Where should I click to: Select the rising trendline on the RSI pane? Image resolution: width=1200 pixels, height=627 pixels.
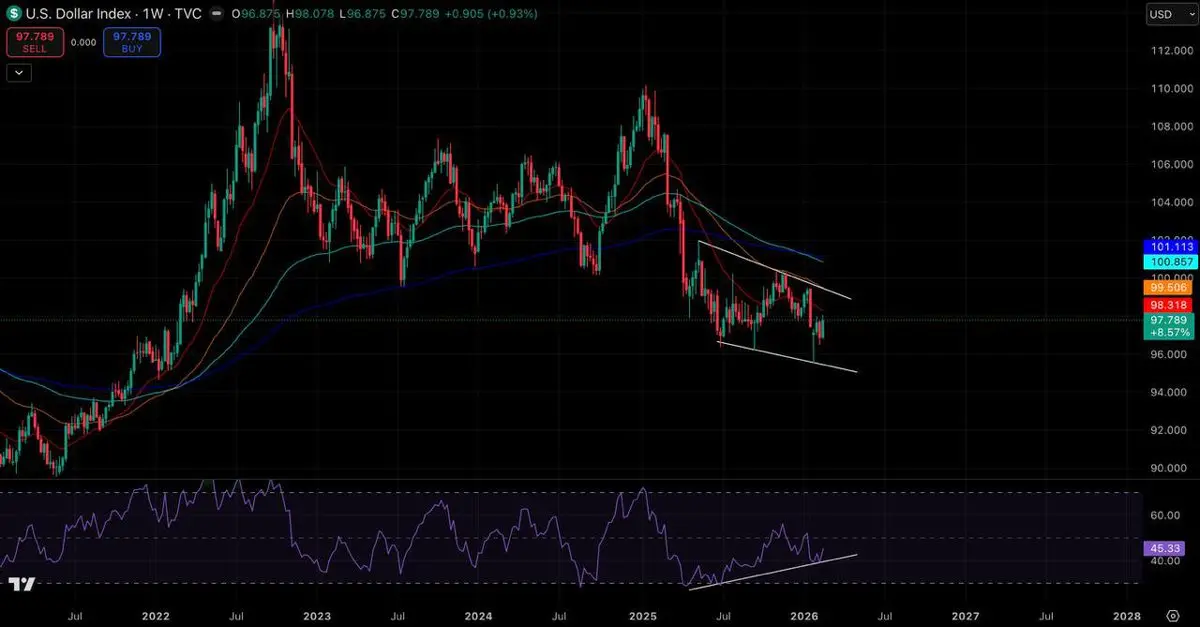[773, 571]
